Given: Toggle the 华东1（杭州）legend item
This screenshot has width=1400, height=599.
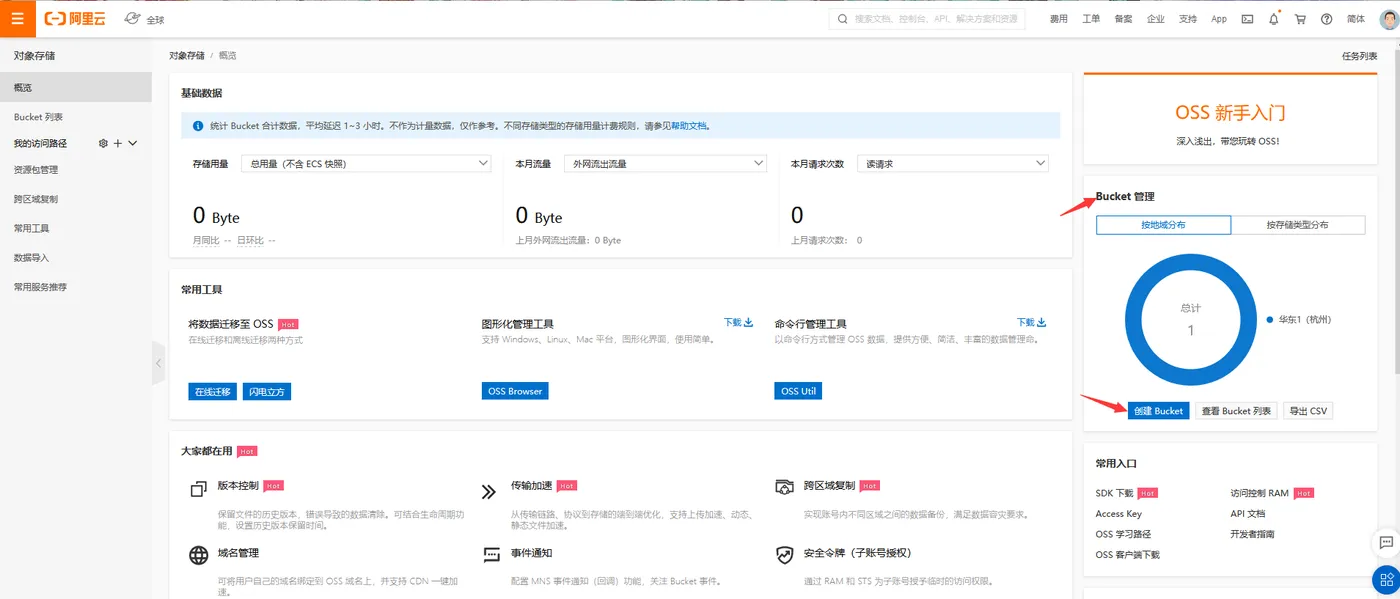Looking at the screenshot, I should tap(1297, 320).
